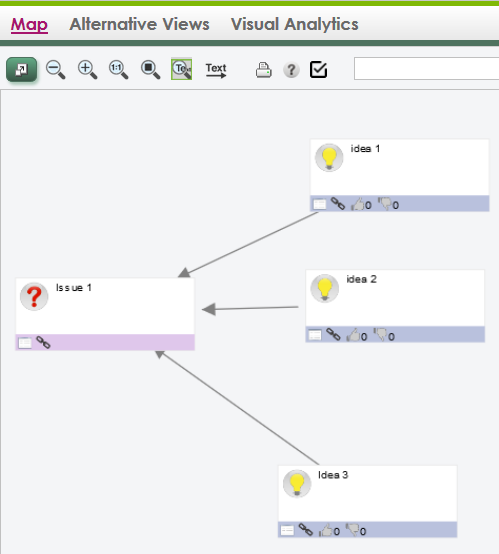Image resolution: width=499 pixels, height=554 pixels.
Task: Click the link chain icon on idea 2
Action: tap(333, 334)
